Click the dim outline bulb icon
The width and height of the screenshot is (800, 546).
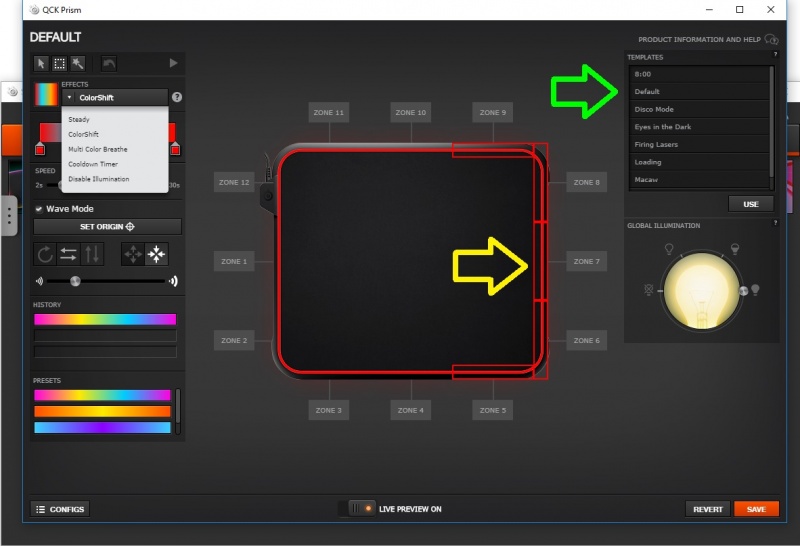[x=669, y=249]
